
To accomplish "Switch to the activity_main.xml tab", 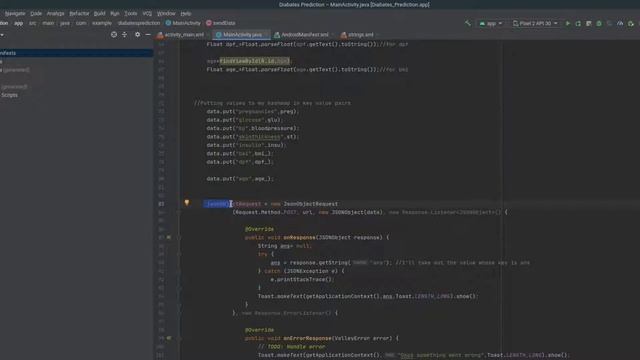I will click(x=181, y=35).
